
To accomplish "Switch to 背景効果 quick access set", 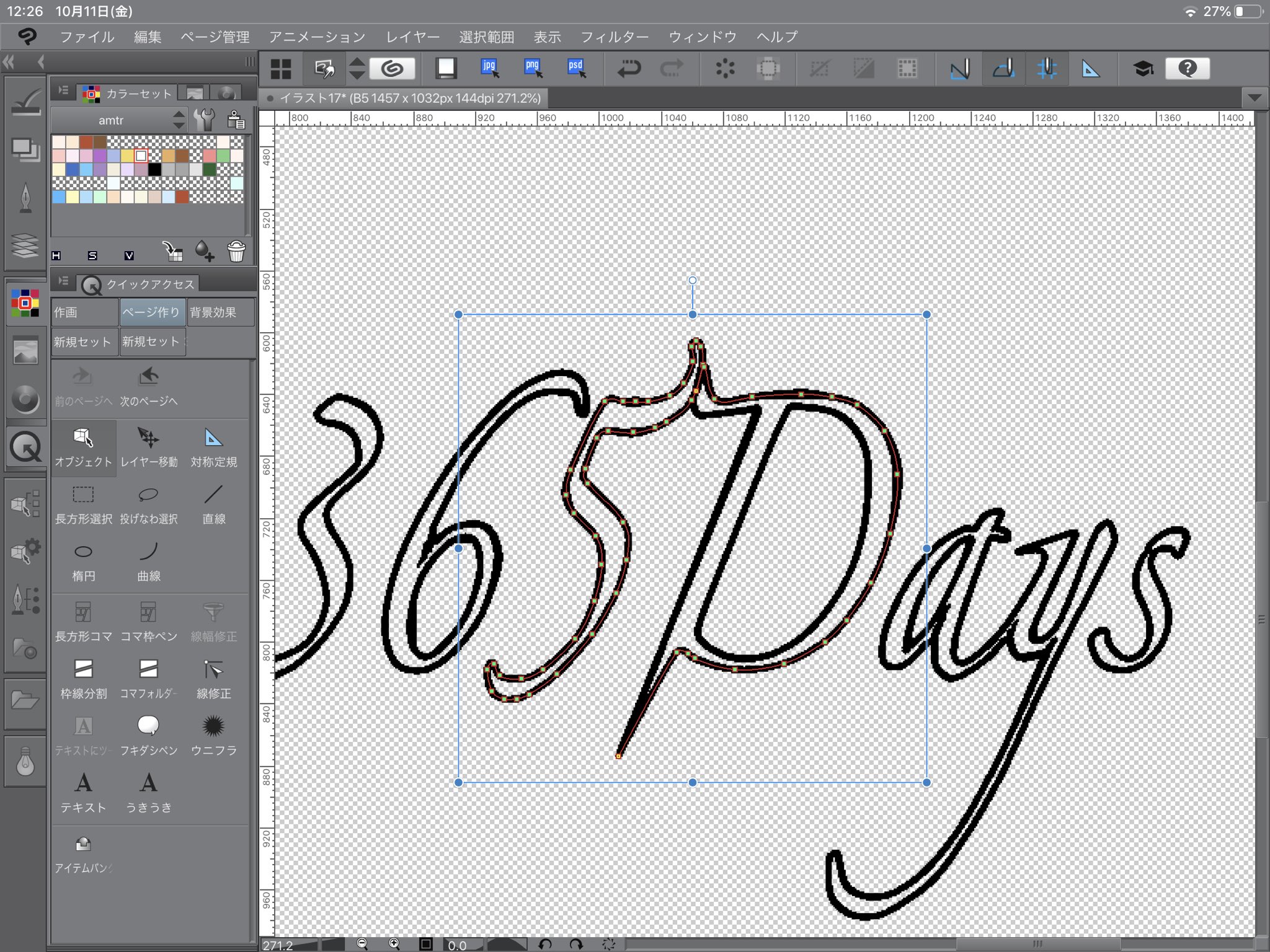I will [x=220, y=312].
